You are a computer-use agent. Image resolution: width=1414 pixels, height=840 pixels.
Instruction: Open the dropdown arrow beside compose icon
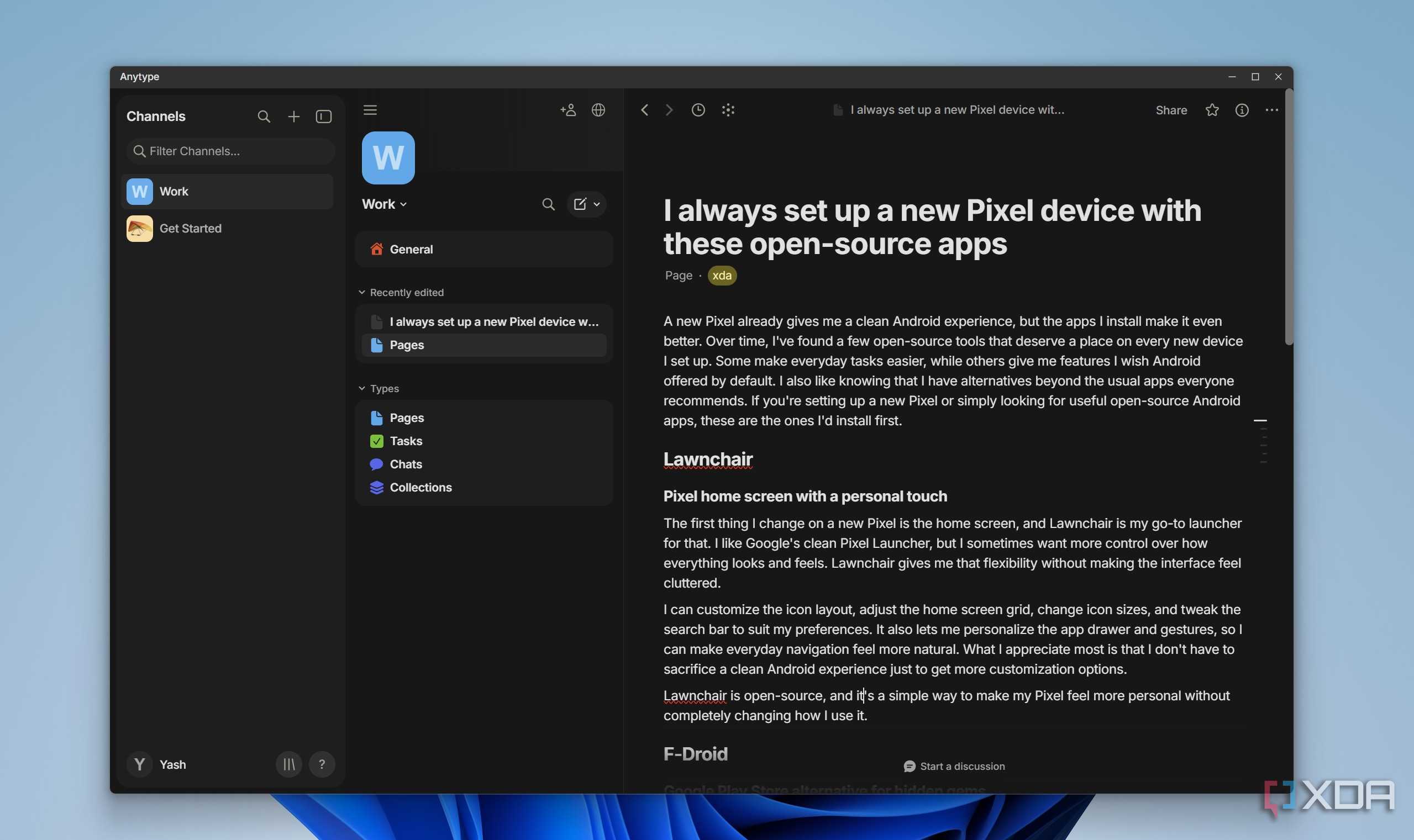596,204
